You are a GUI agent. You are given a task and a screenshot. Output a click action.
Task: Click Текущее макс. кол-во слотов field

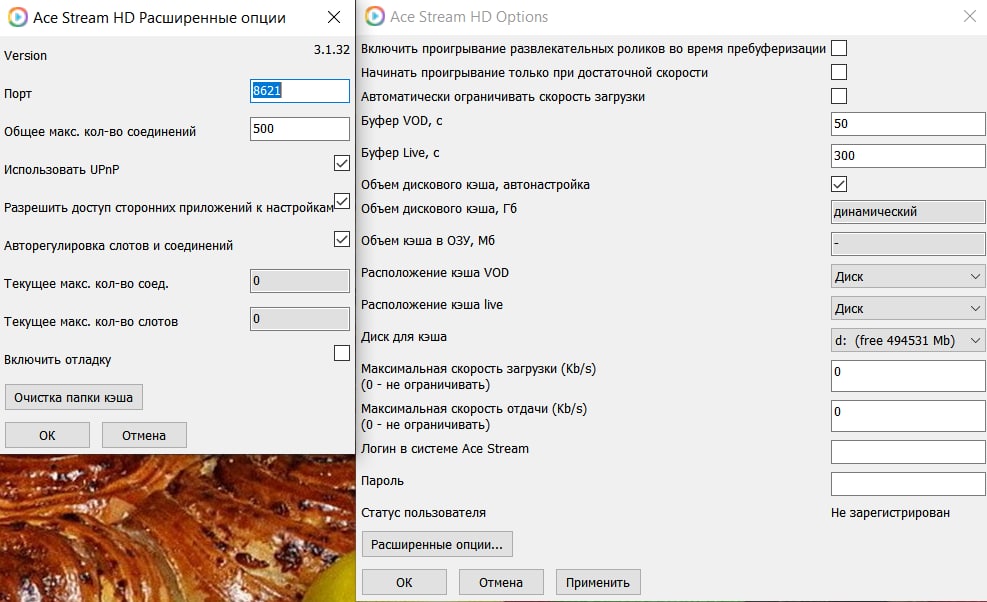pos(300,319)
